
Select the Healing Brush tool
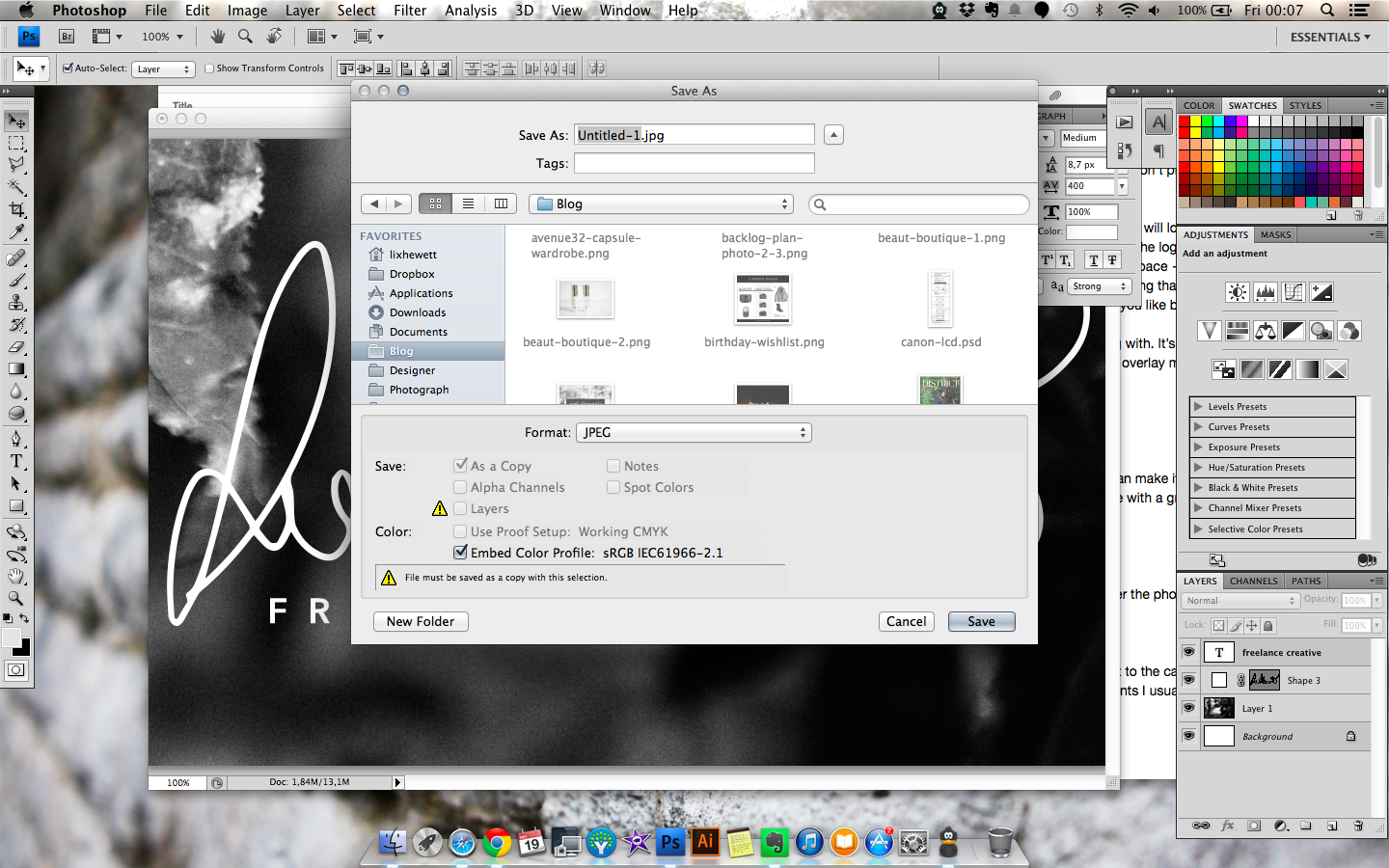pos(16,258)
